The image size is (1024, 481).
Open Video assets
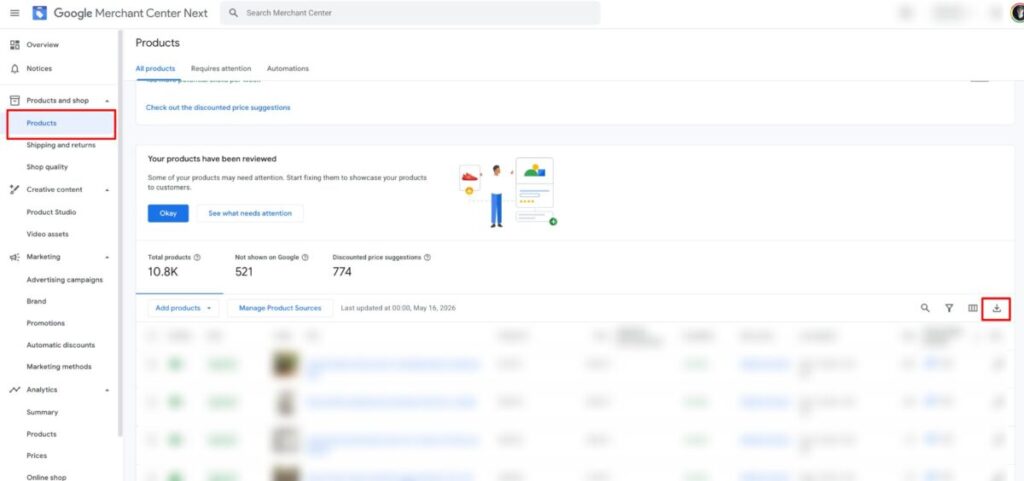[x=47, y=234]
